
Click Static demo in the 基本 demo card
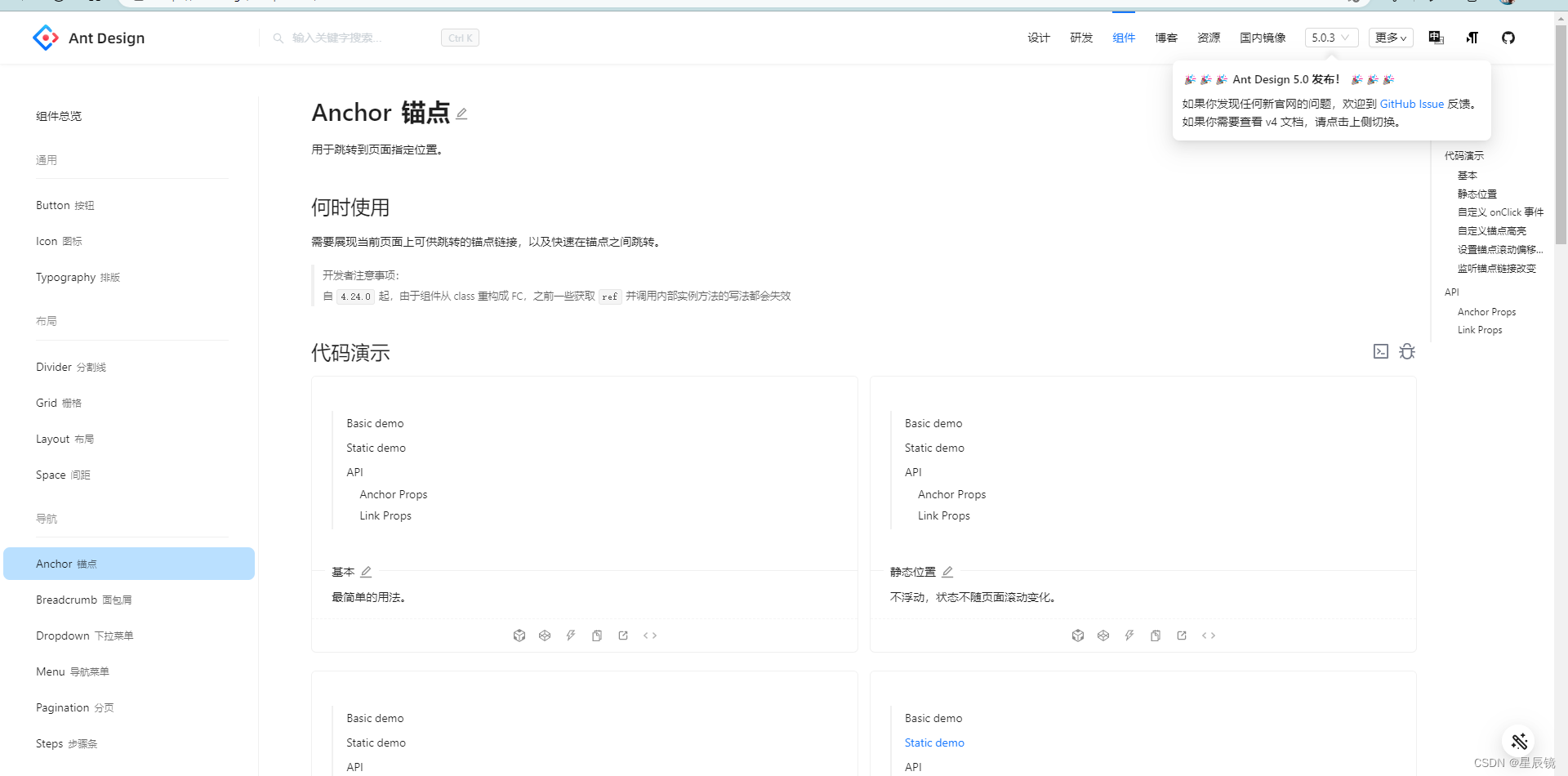tap(376, 448)
